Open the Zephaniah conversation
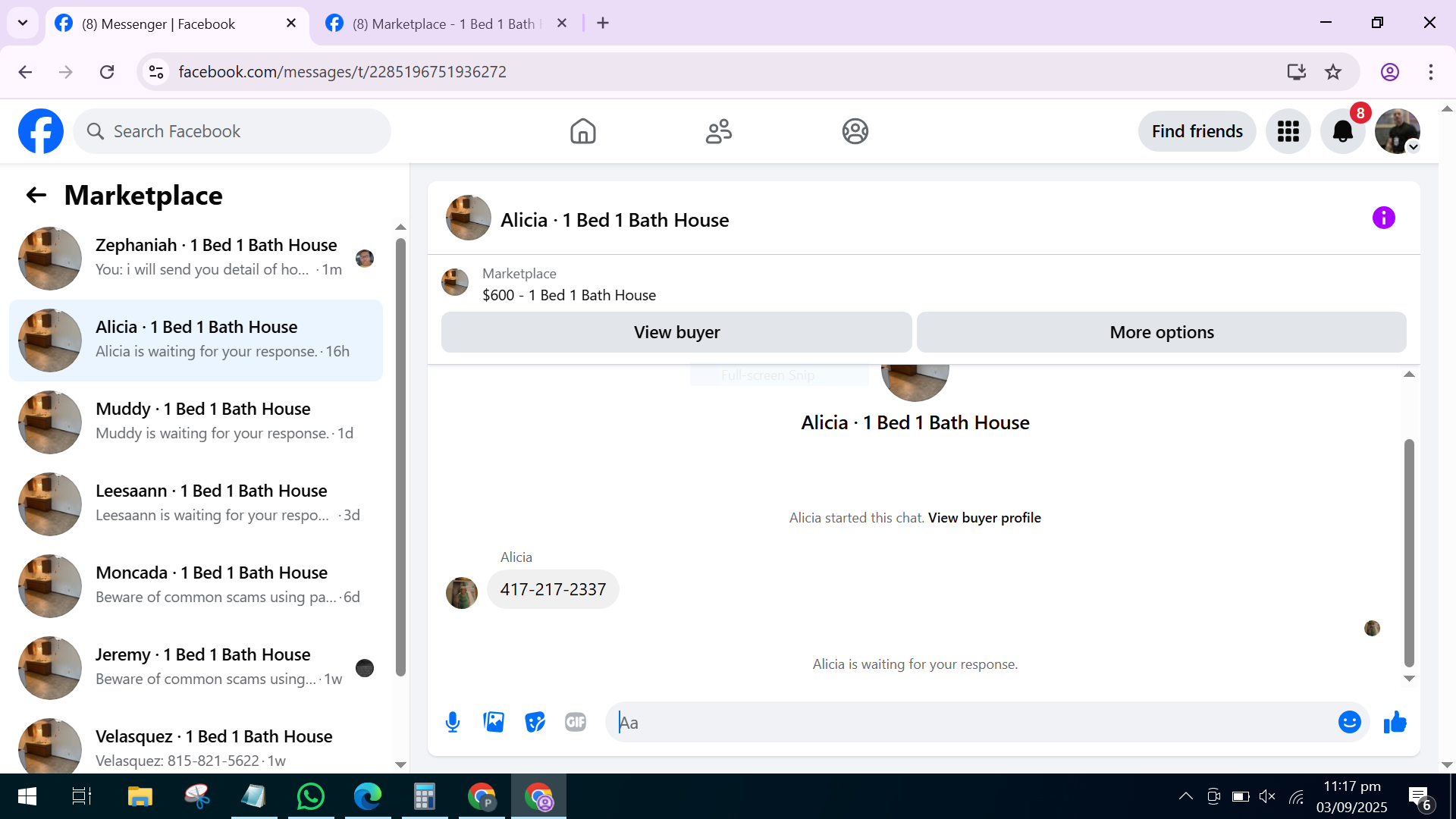The image size is (1456, 819). coord(196,259)
